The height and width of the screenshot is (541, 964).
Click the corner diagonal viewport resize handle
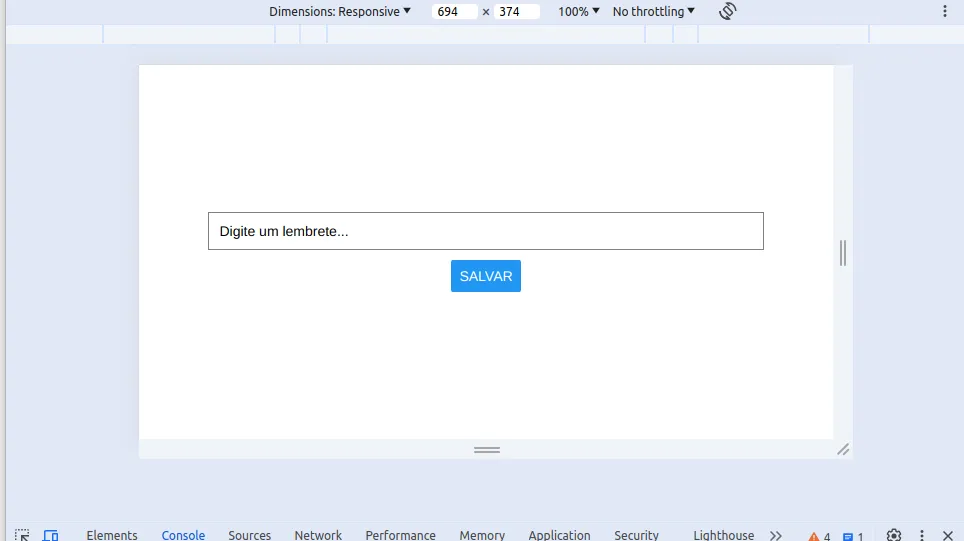pos(844,449)
